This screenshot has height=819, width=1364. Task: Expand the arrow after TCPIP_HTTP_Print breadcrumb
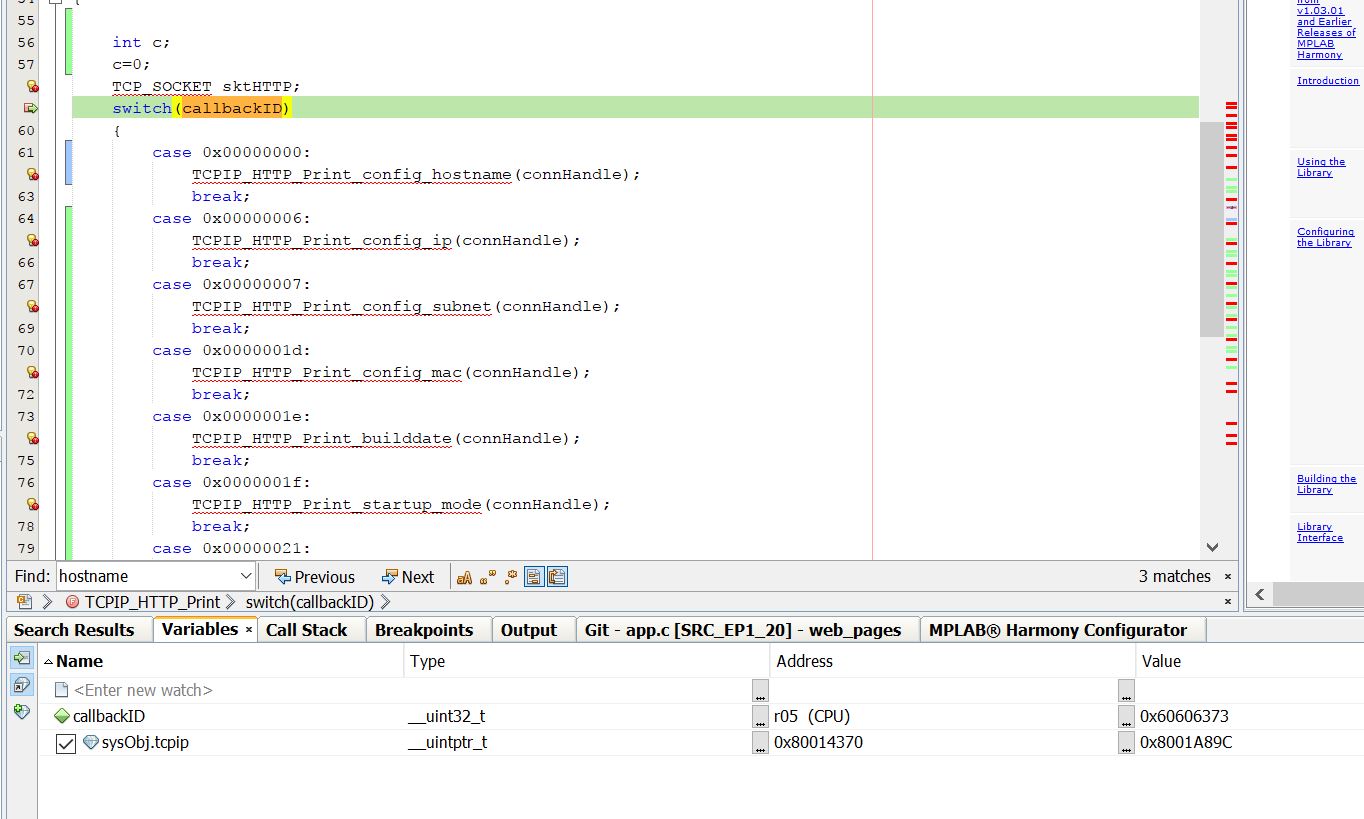pyautogui.click(x=231, y=602)
